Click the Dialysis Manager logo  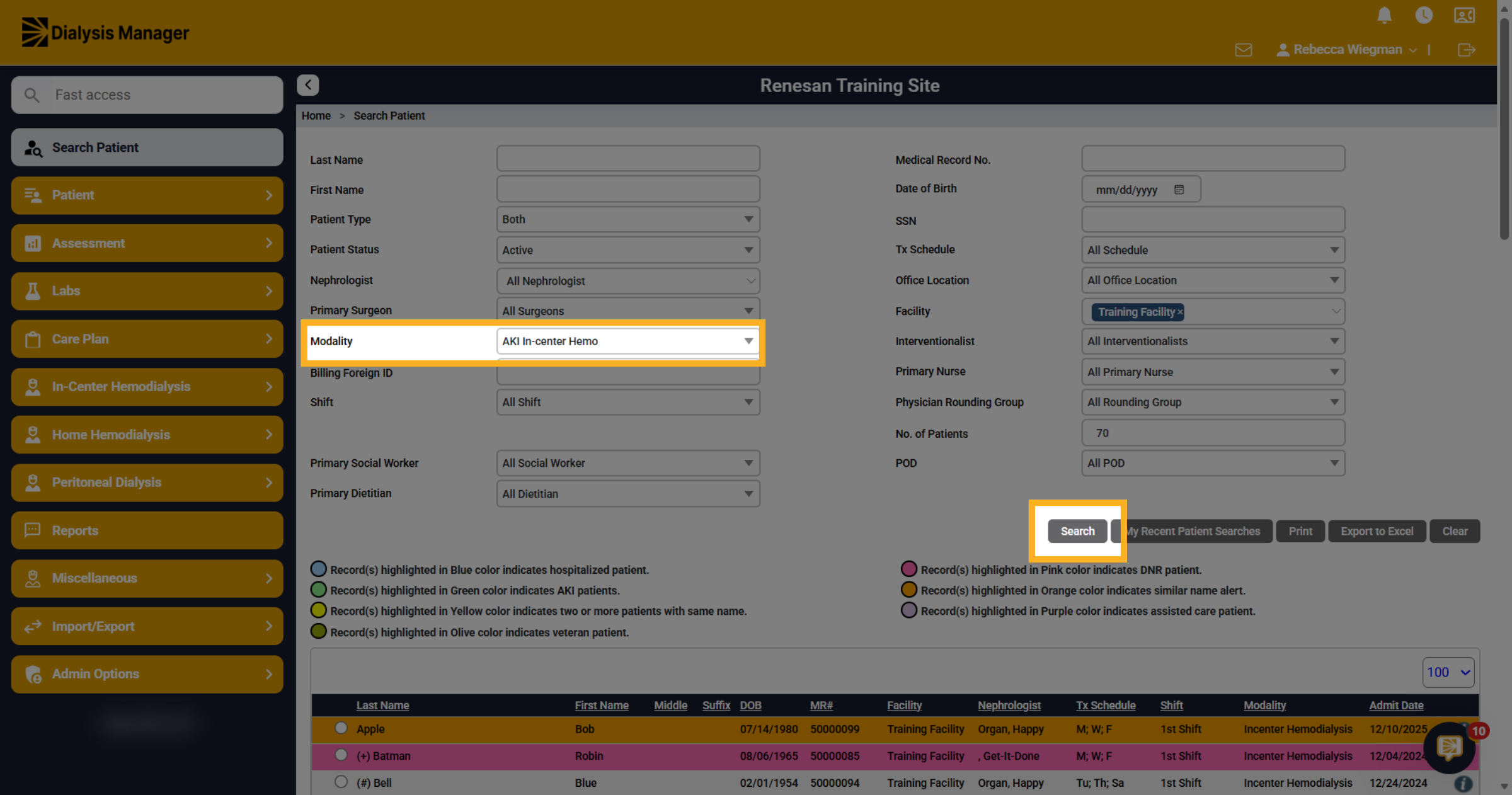[105, 33]
